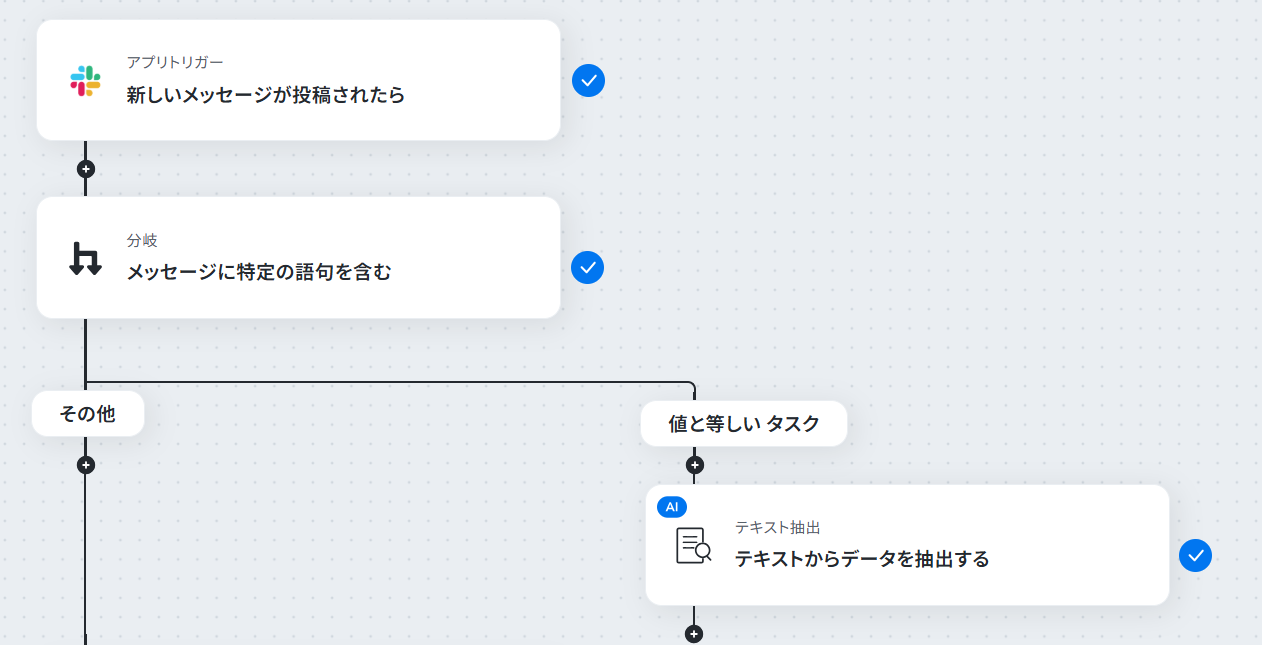1262x645 pixels.
Task: Open the アプリトリガー card
Action: [x=298, y=80]
